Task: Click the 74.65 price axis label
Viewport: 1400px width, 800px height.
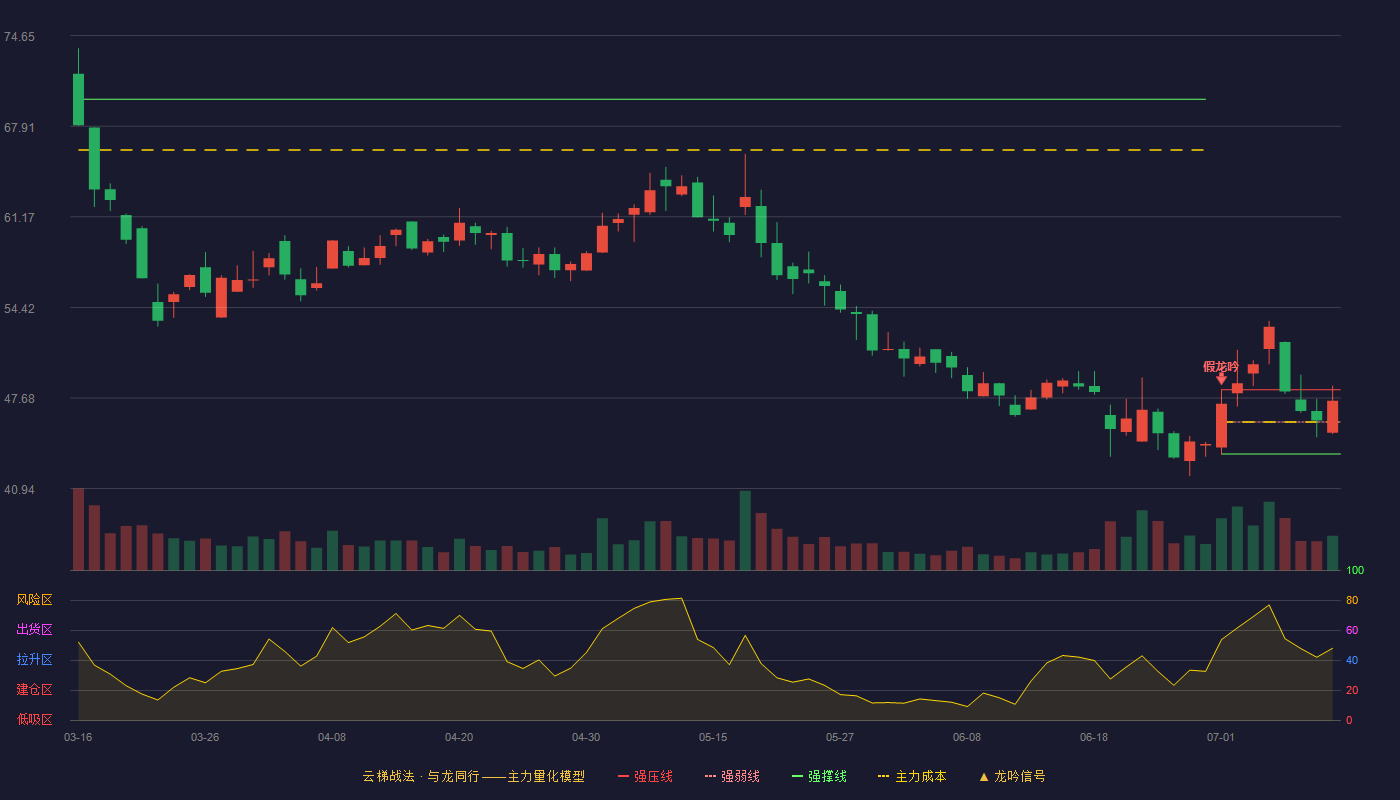Action: pos(19,37)
